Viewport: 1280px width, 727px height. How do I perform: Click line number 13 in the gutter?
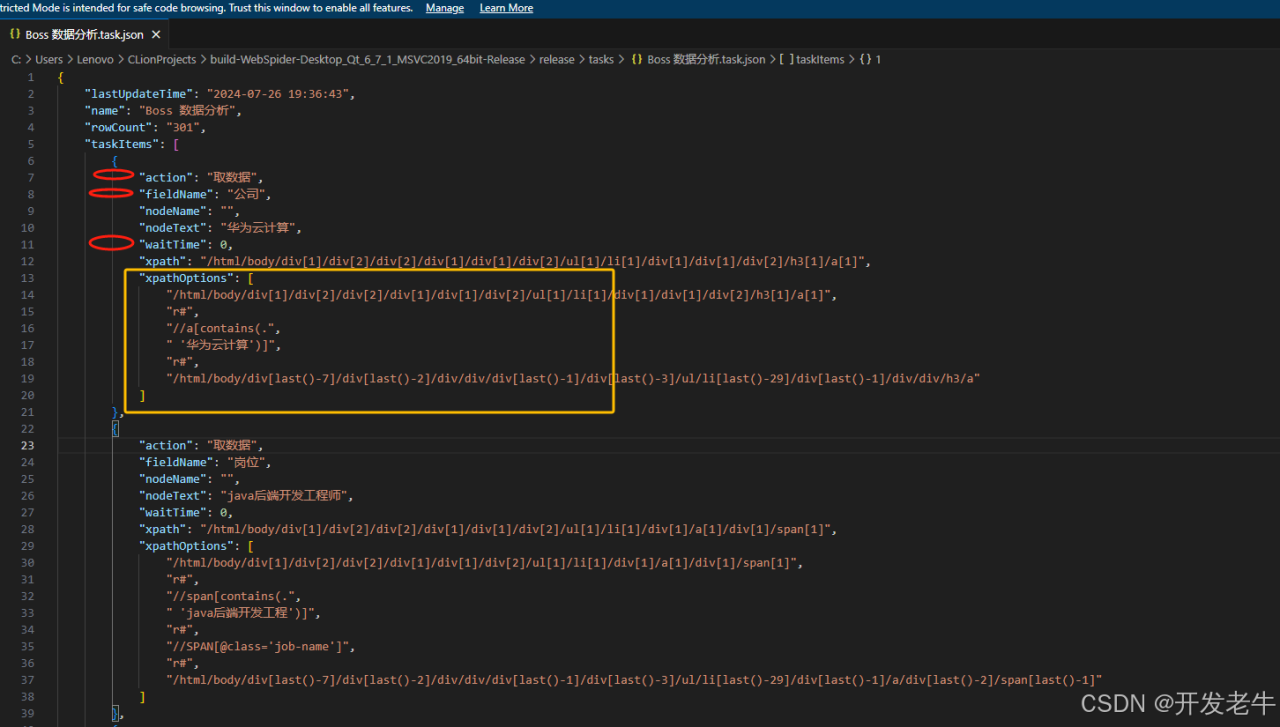pos(28,278)
